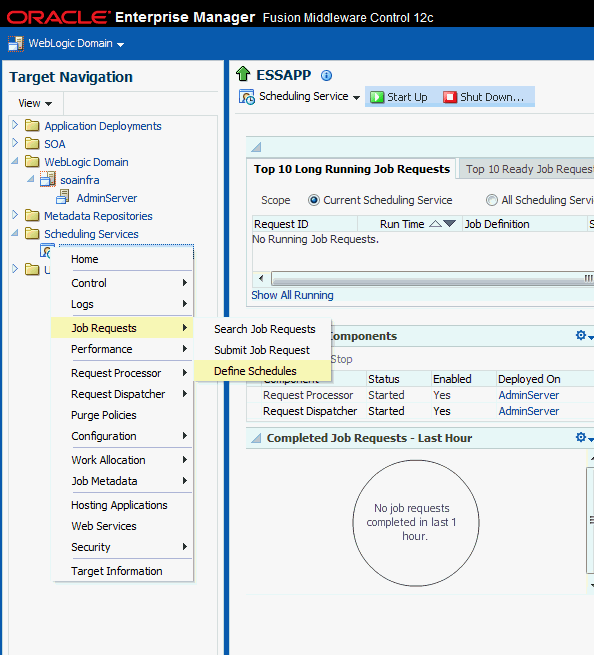Sort Run Time column ascending
Image resolution: width=594 pixels, height=655 pixels.
435,224
